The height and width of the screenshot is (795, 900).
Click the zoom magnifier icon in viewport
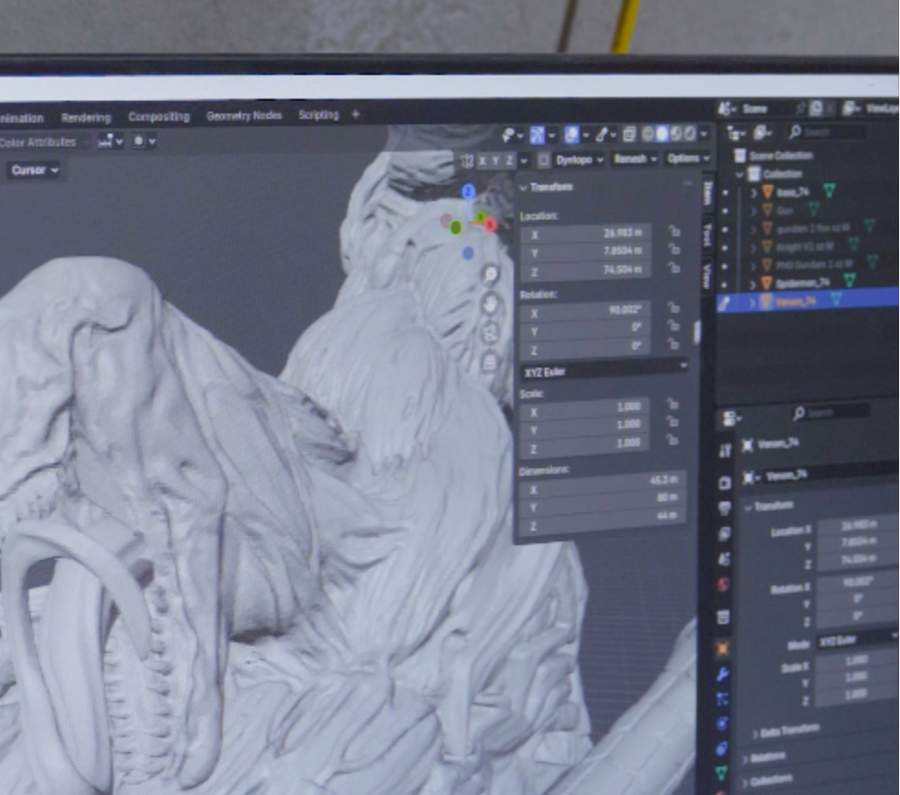click(x=490, y=274)
